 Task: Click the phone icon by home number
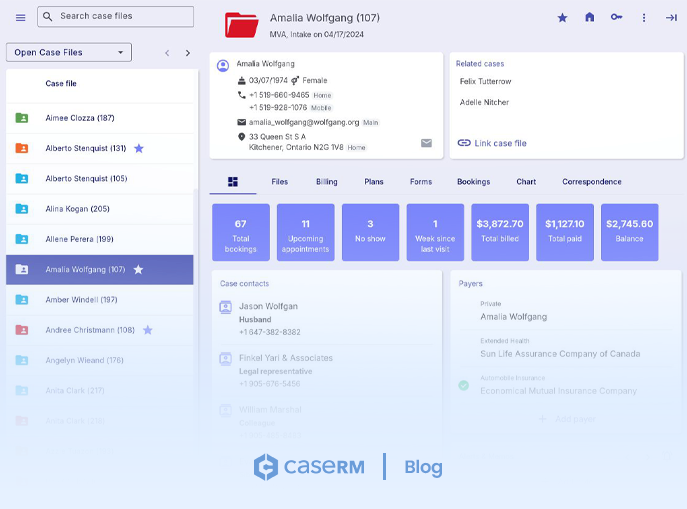point(241,95)
